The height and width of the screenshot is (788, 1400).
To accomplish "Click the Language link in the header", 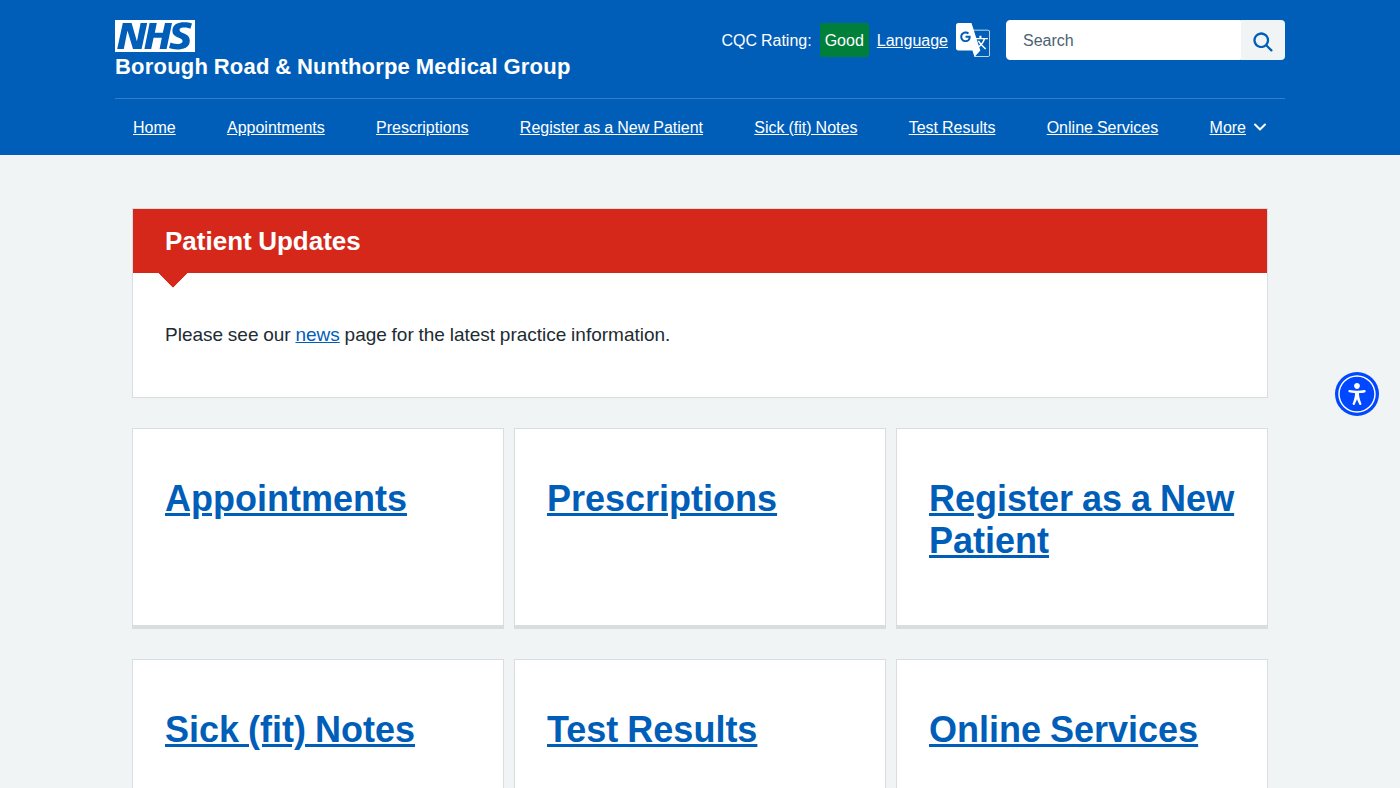I will click(x=912, y=40).
